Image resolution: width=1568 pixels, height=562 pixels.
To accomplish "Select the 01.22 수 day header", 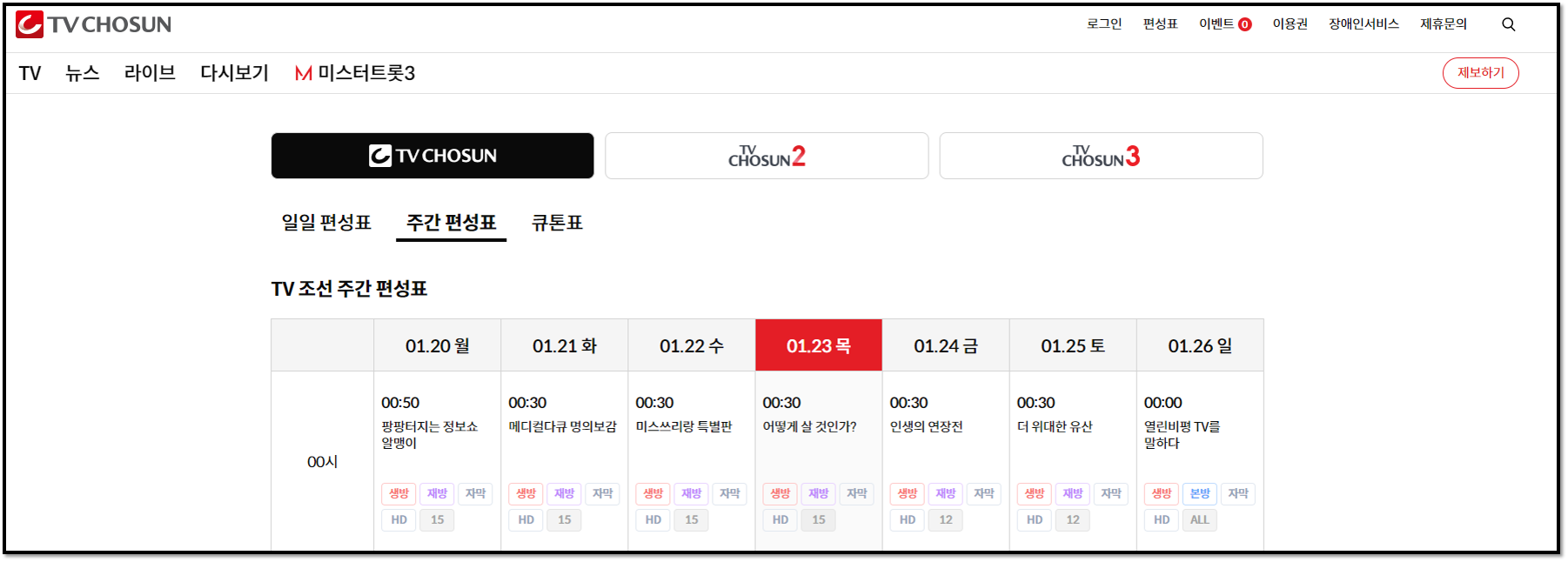I will (691, 346).
